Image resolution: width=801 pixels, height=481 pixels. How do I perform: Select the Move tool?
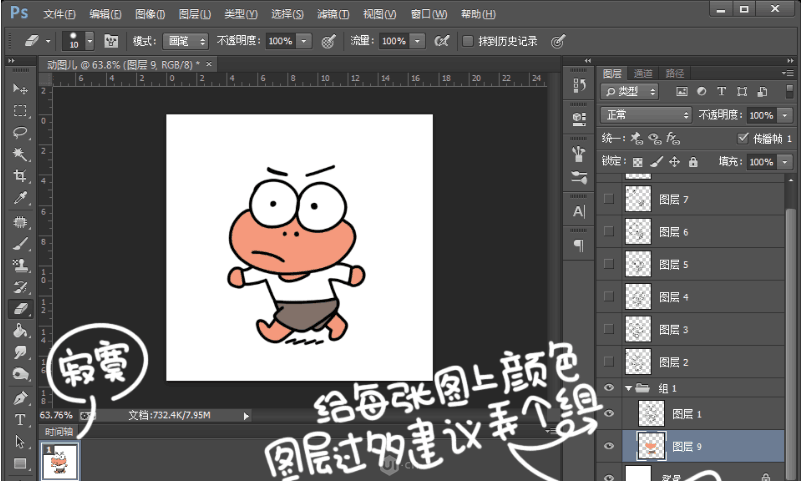[x=20, y=89]
